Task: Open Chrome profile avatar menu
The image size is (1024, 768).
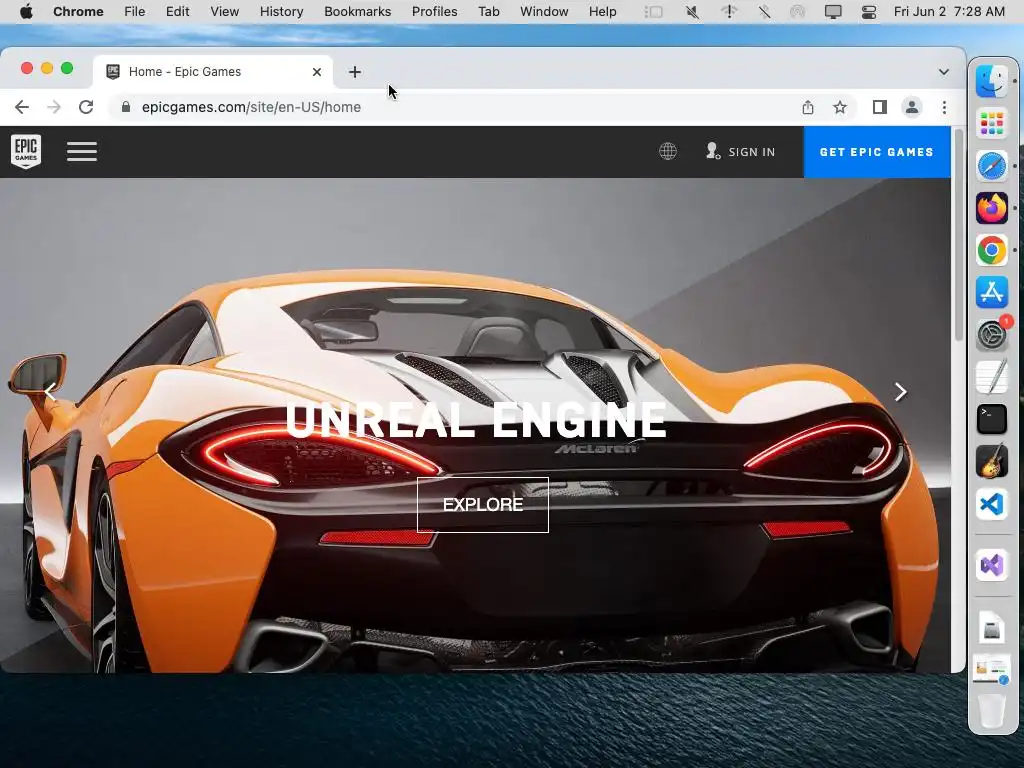Action: tap(912, 107)
